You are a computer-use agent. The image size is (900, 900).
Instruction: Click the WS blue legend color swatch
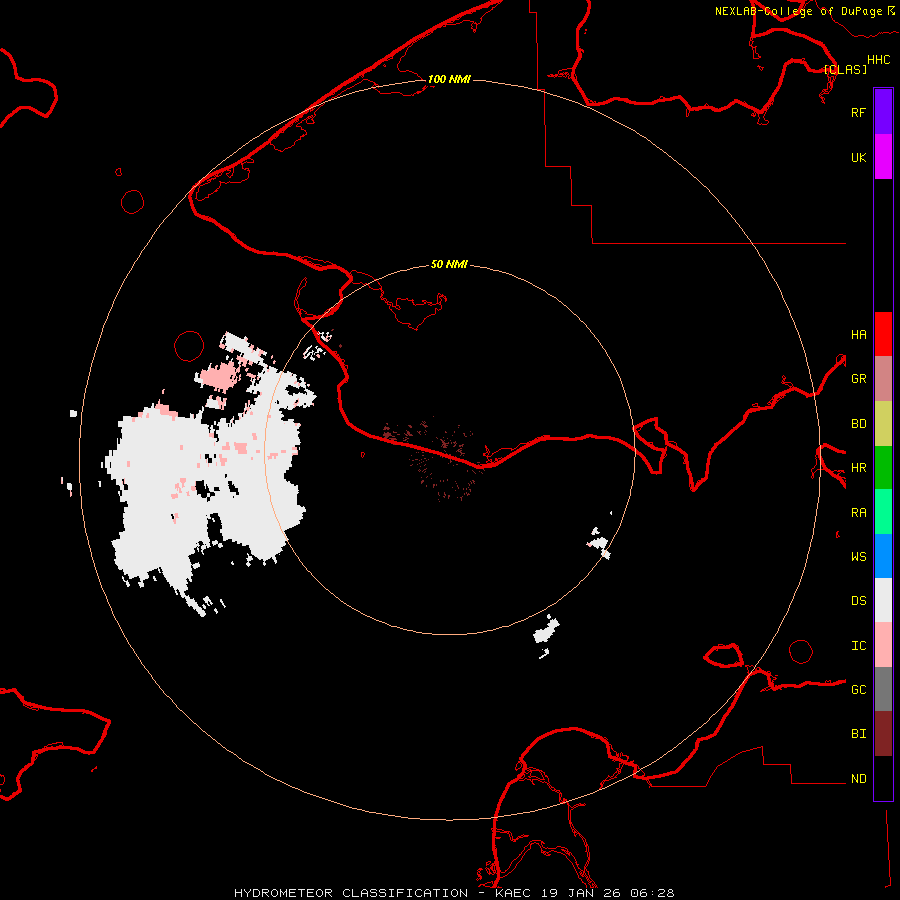pos(883,556)
